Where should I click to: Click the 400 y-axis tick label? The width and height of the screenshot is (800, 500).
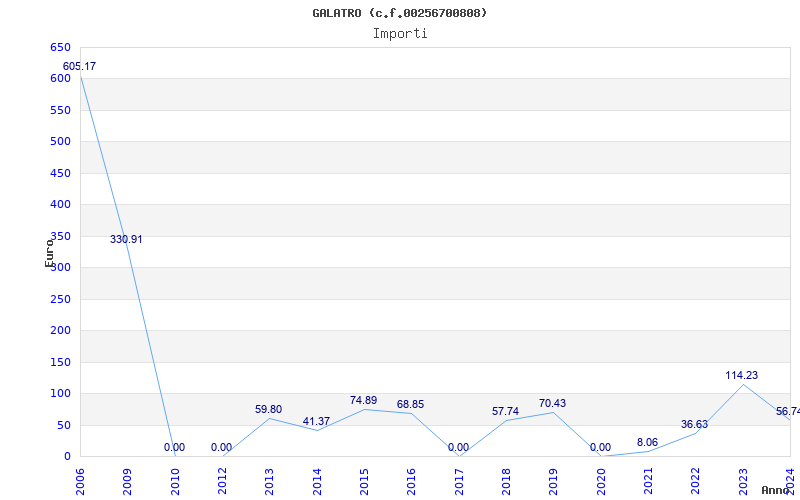click(60, 205)
